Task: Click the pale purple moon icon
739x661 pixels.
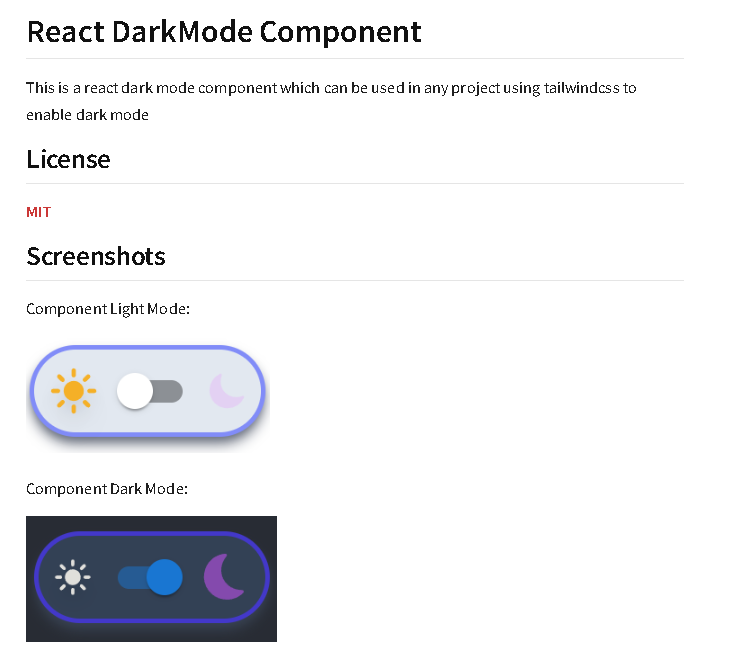Action: coord(227,391)
